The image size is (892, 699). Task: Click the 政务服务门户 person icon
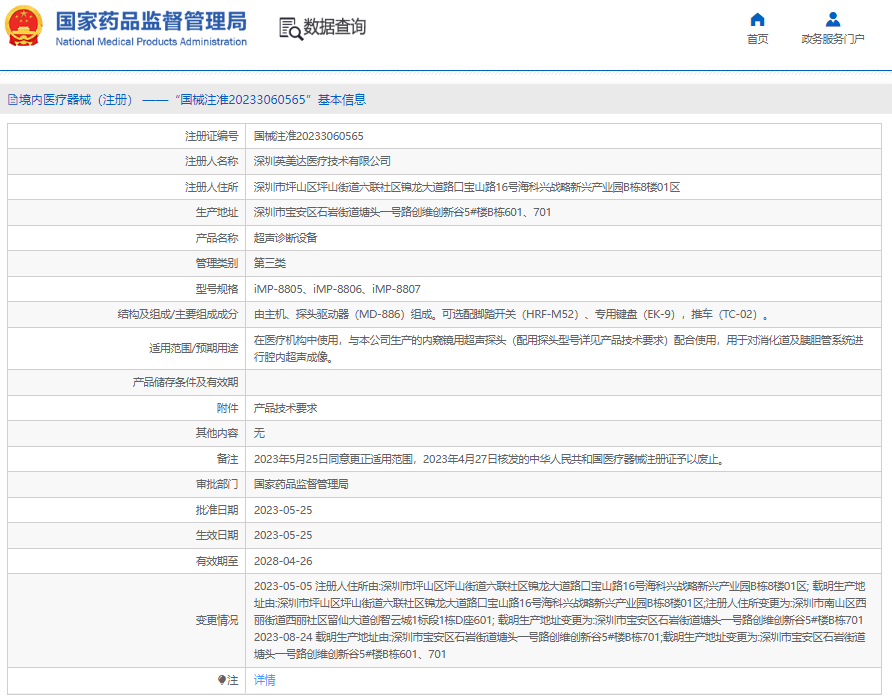(x=832, y=20)
